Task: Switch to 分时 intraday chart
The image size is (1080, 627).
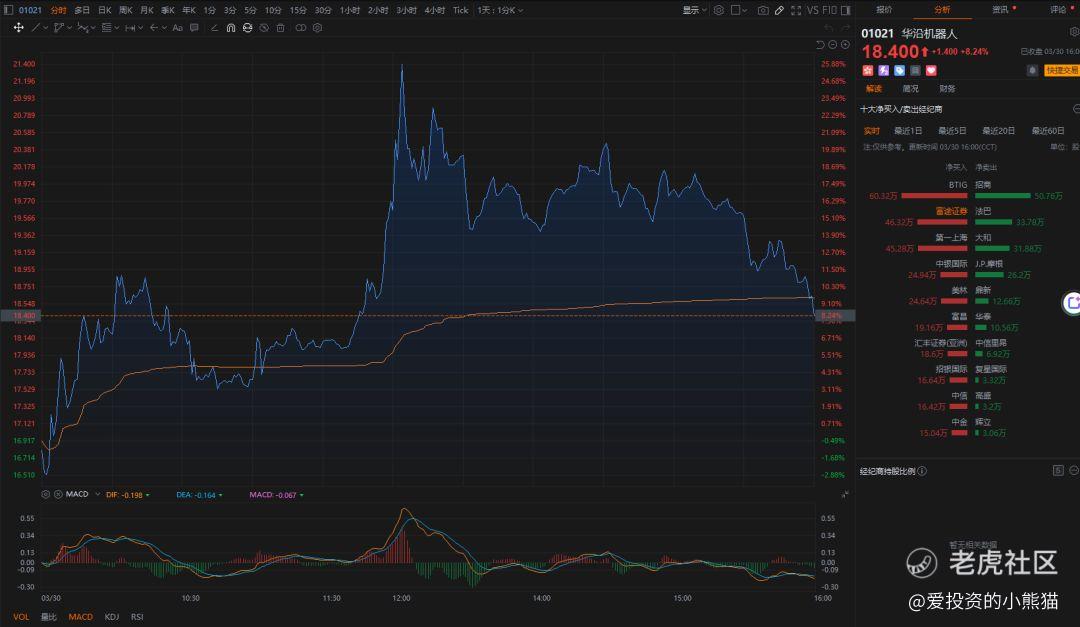Action: (x=59, y=10)
